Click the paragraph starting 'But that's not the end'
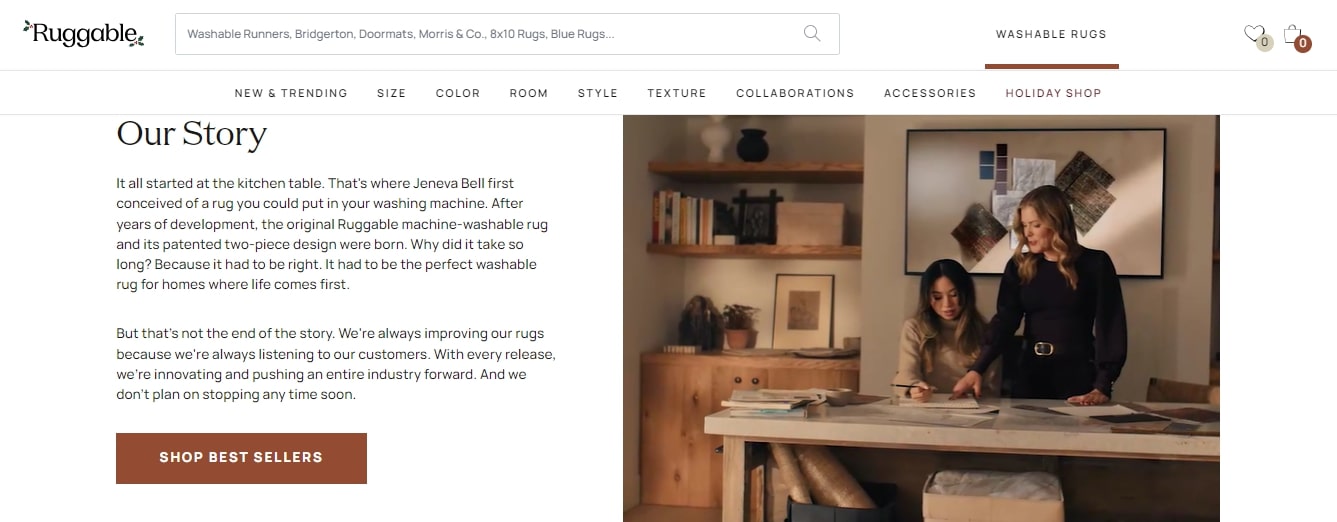This screenshot has height=522, width=1337. click(336, 364)
